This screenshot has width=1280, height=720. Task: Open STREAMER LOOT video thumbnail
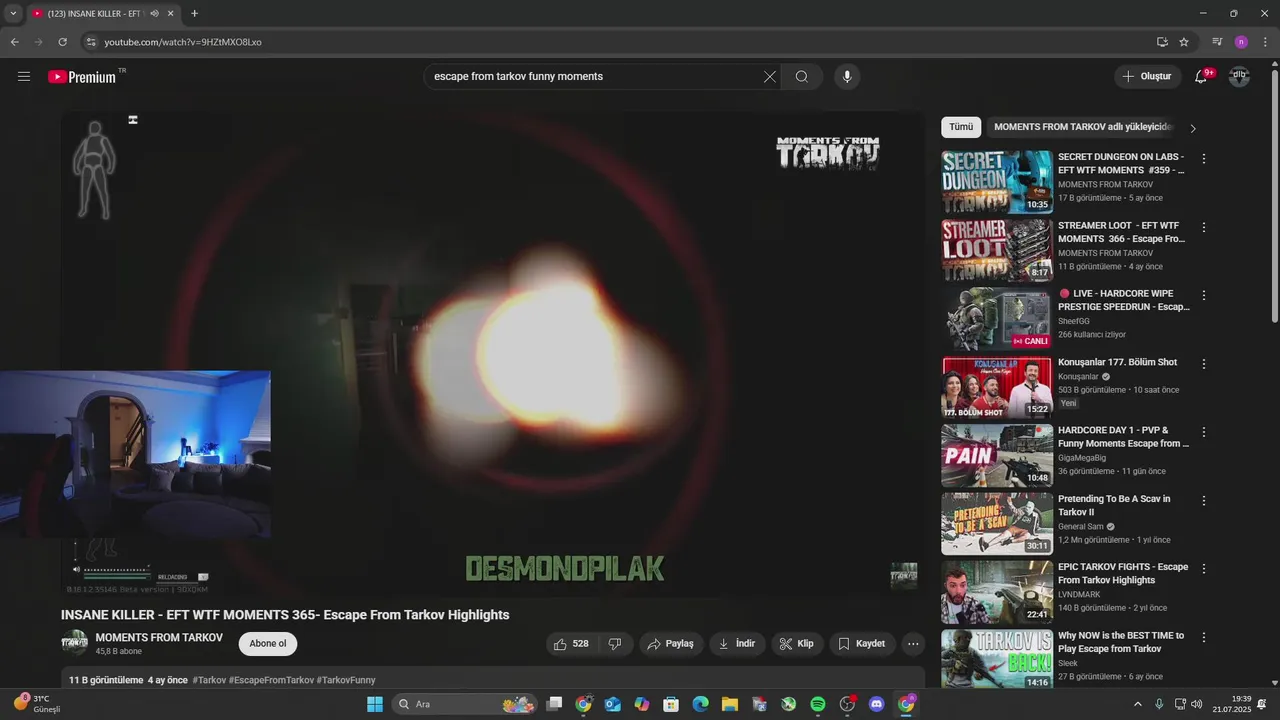point(997,250)
